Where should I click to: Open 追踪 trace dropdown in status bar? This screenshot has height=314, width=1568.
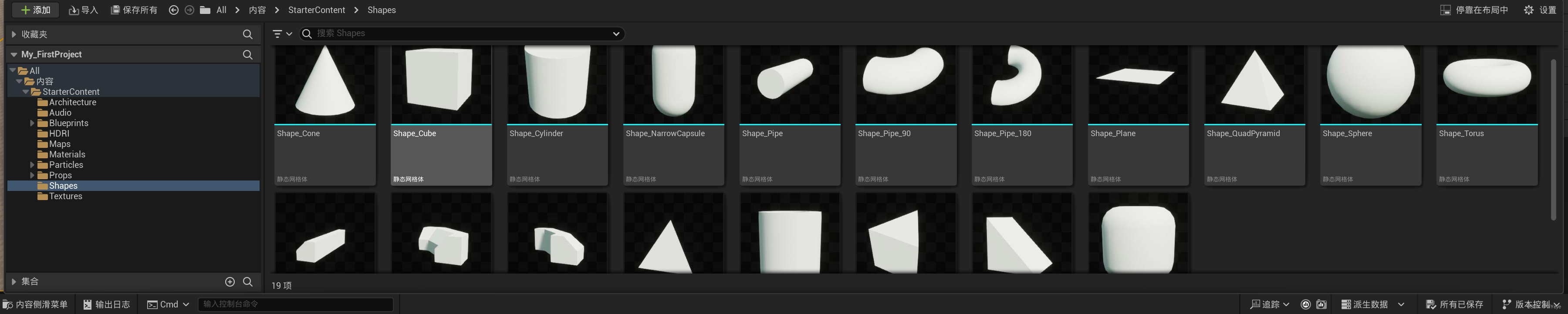click(1270, 304)
